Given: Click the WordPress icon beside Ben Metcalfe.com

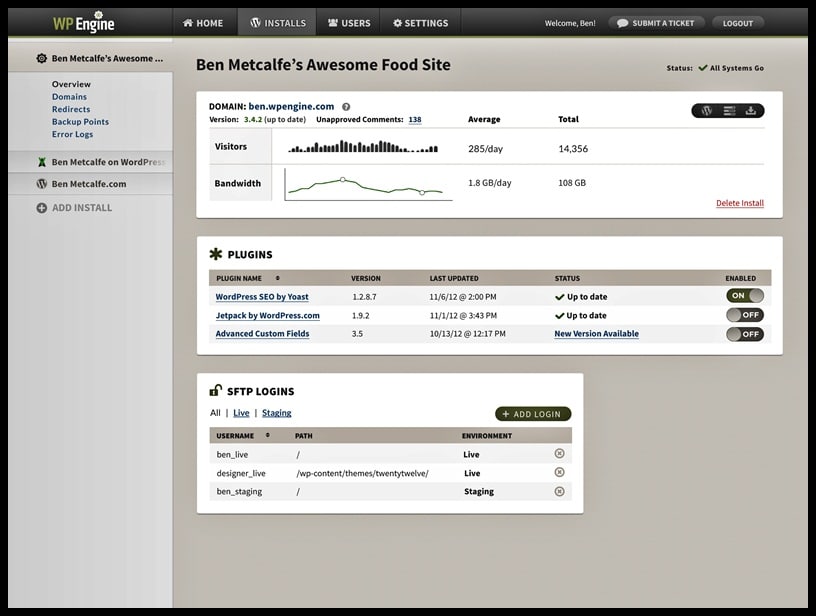Looking at the screenshot, I should (x=42, y=184).
